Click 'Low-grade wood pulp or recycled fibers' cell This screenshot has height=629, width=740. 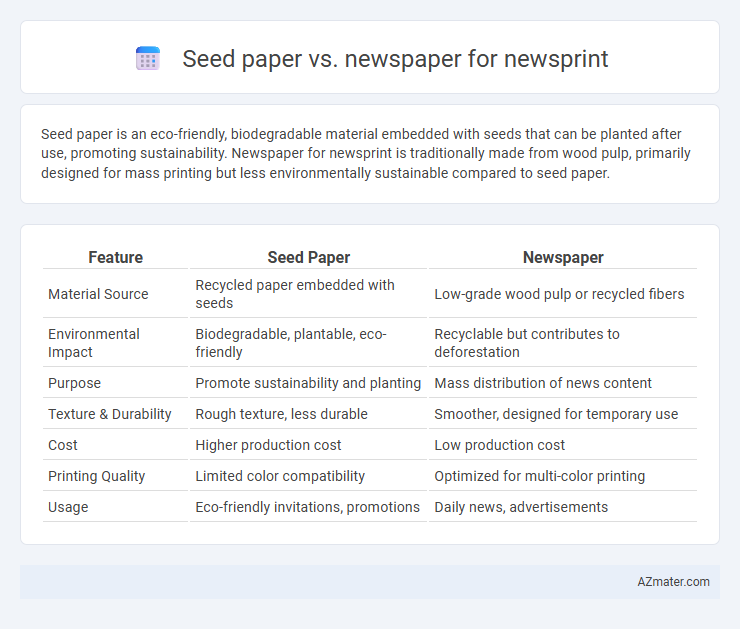[563, 294]
